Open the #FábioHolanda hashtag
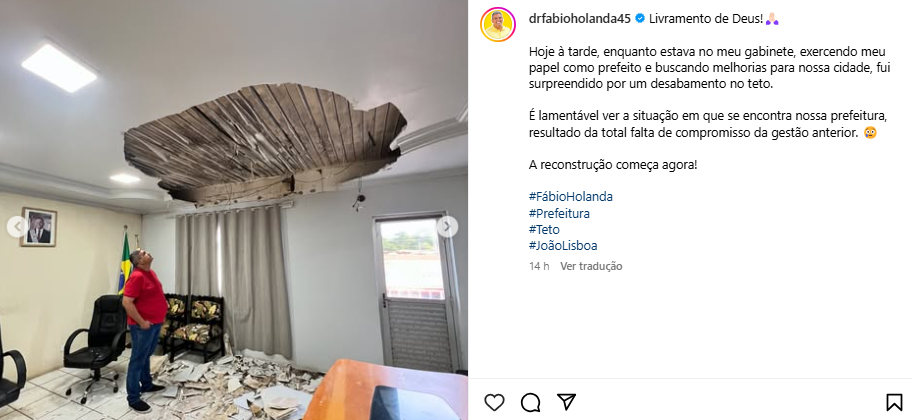Screen dimensions: 912x420 click(571, 197)
